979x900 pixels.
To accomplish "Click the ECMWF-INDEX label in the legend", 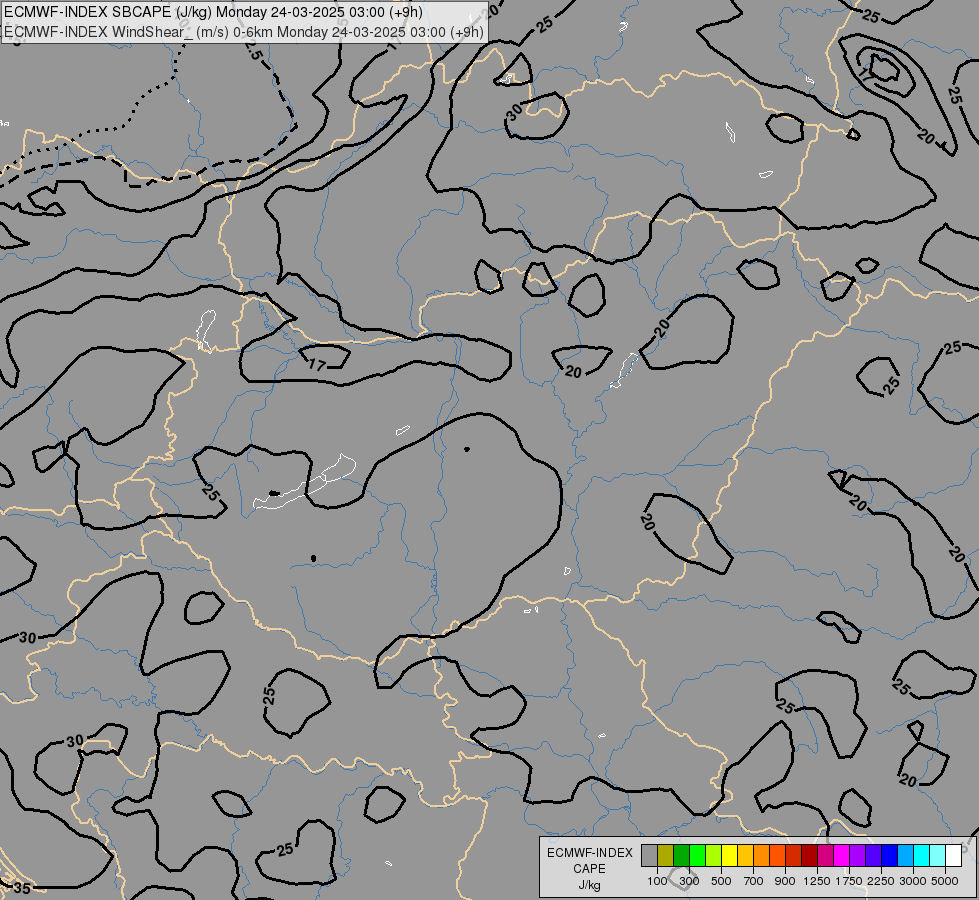I will (x=589, y=853).
